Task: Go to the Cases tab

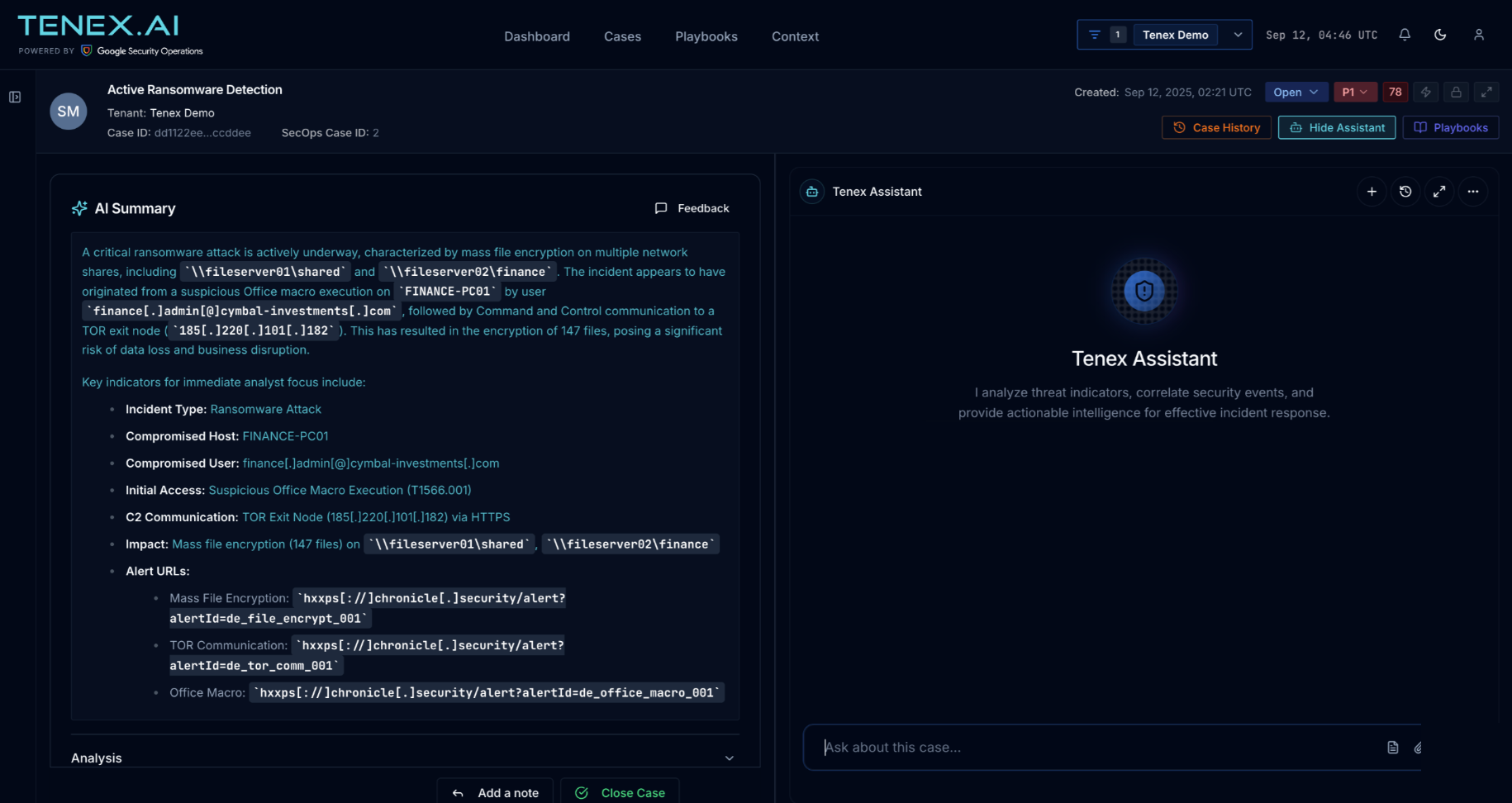Action: pos(622,36)
